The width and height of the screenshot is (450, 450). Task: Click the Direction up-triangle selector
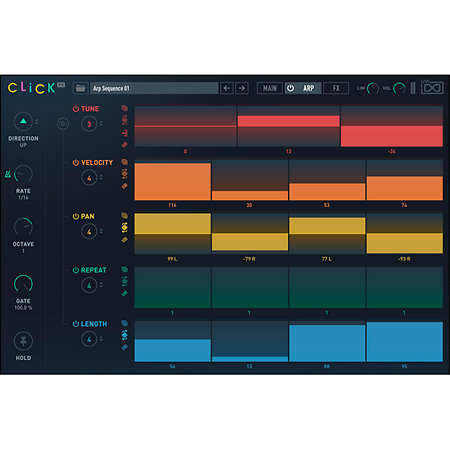click(23, 121)
